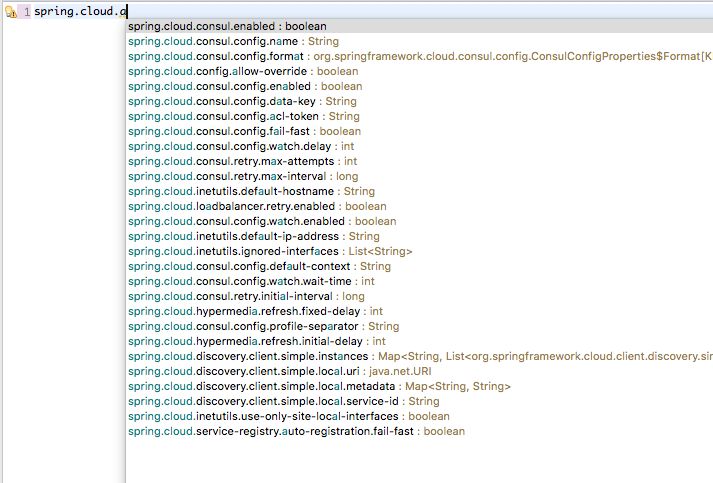Click the warning marker icon on line 1
713x483 pixels.
click(11, 12)
